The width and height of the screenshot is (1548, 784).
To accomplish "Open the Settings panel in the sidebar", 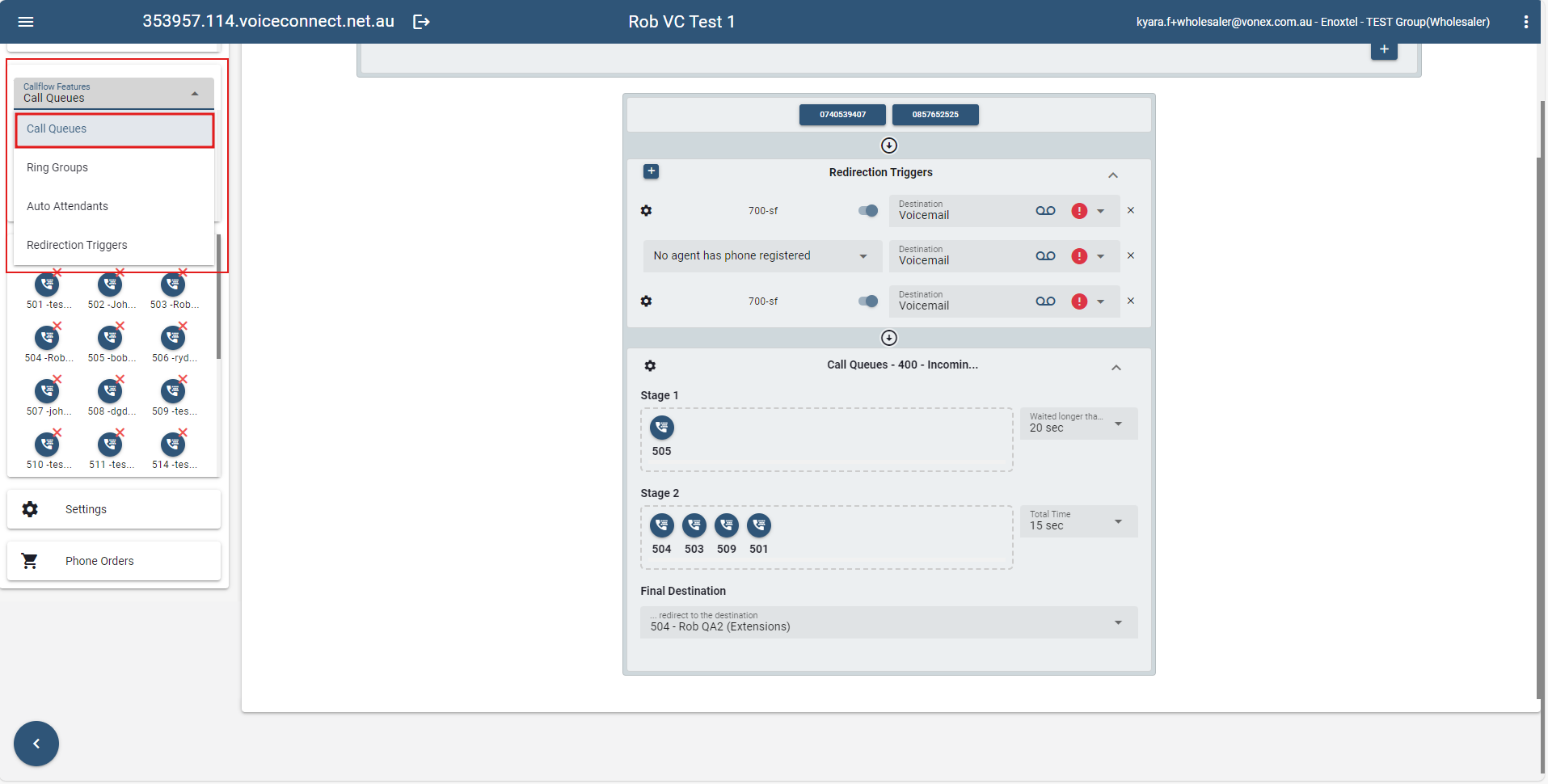I will point(86,509).
